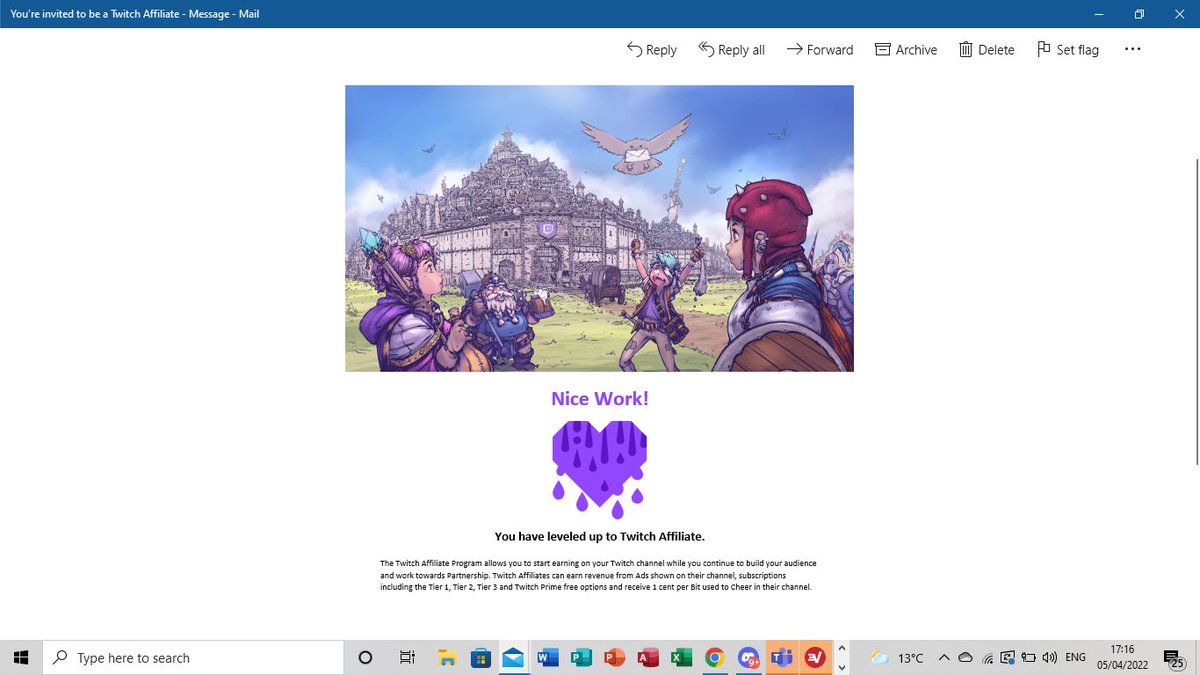
Task: Launch Access from the taskbar
Action: click(647, 658)
